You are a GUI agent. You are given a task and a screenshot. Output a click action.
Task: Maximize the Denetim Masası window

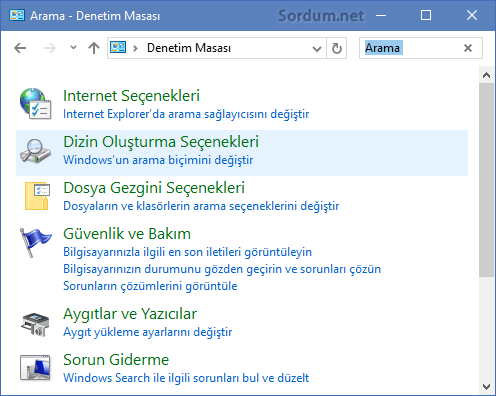[426, 15]
